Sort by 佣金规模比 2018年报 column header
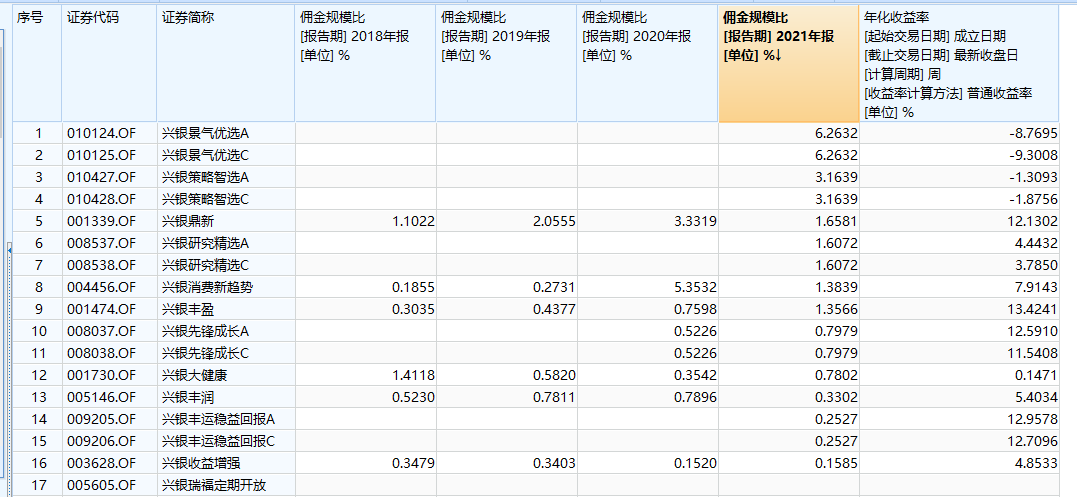1077x497 pixels. point(365,64)
